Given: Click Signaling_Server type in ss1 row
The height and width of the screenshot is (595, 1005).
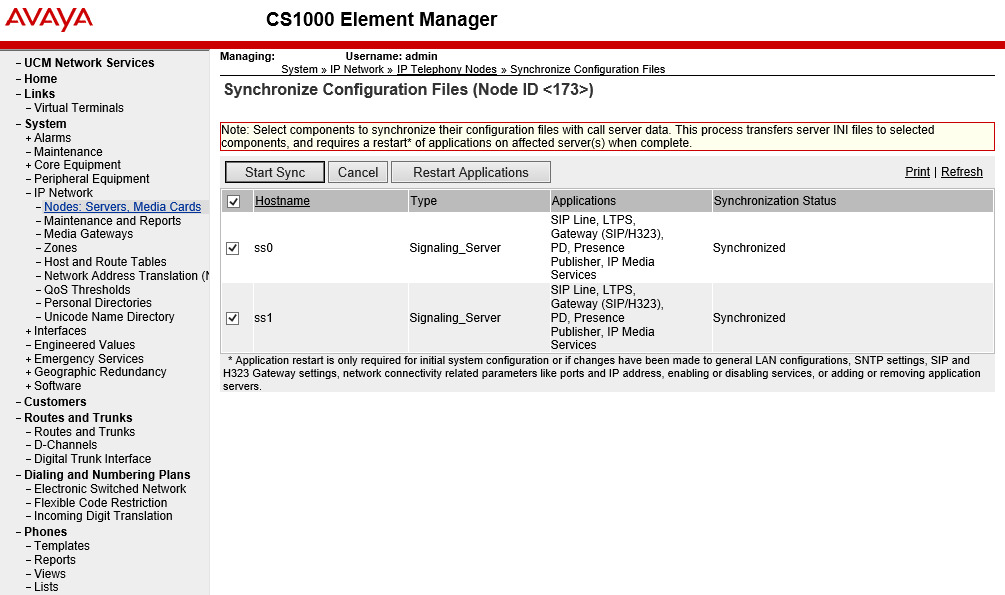Looking at the screenshot, I should (455, 318).
